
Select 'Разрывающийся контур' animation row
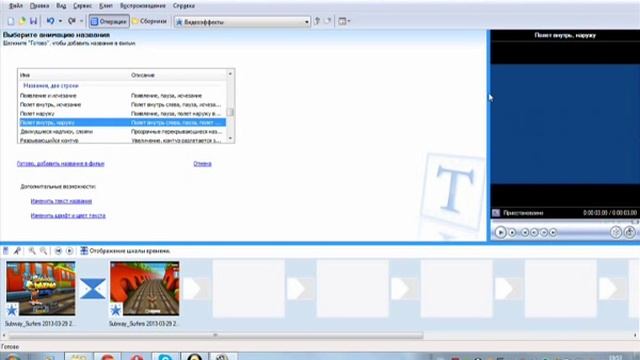click(x=122, y=140)
